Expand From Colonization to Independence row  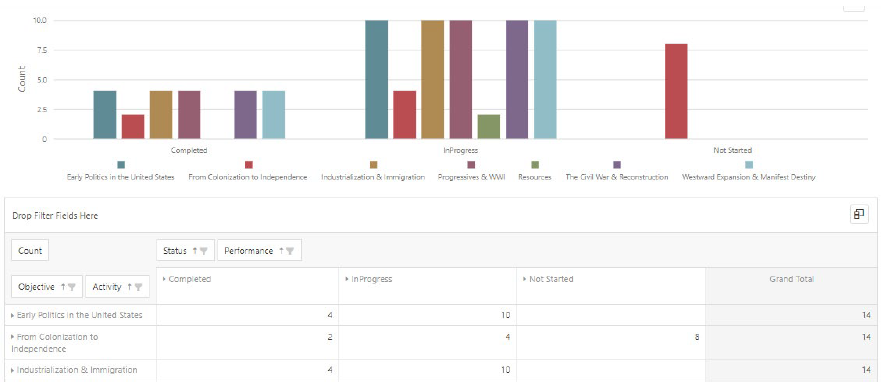(x=13, y=337)
